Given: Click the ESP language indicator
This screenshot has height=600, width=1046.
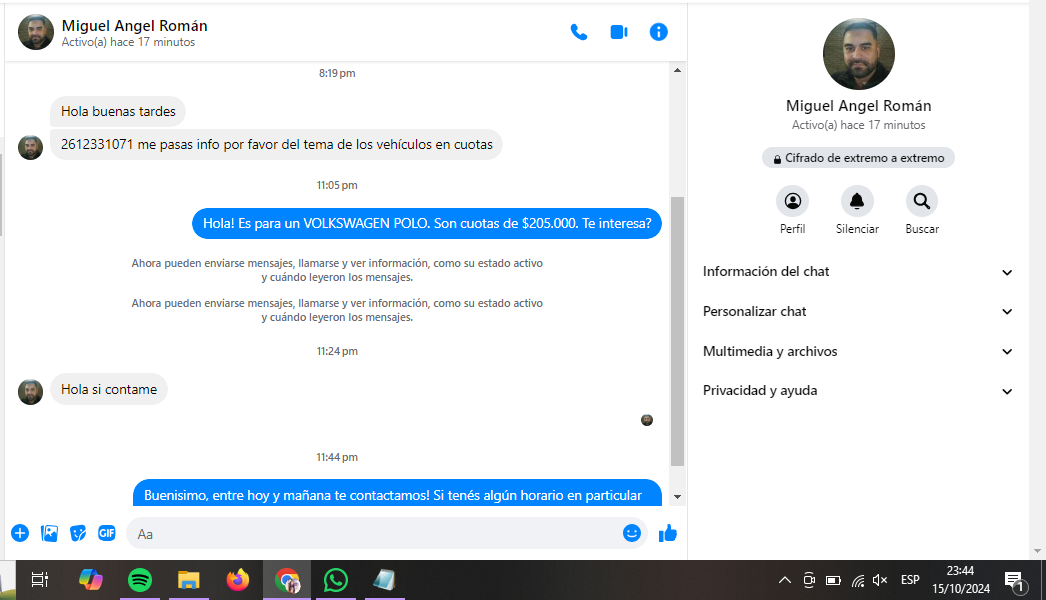Looking at the screenshot, I should pyautogui.click(x=910, y=580).
